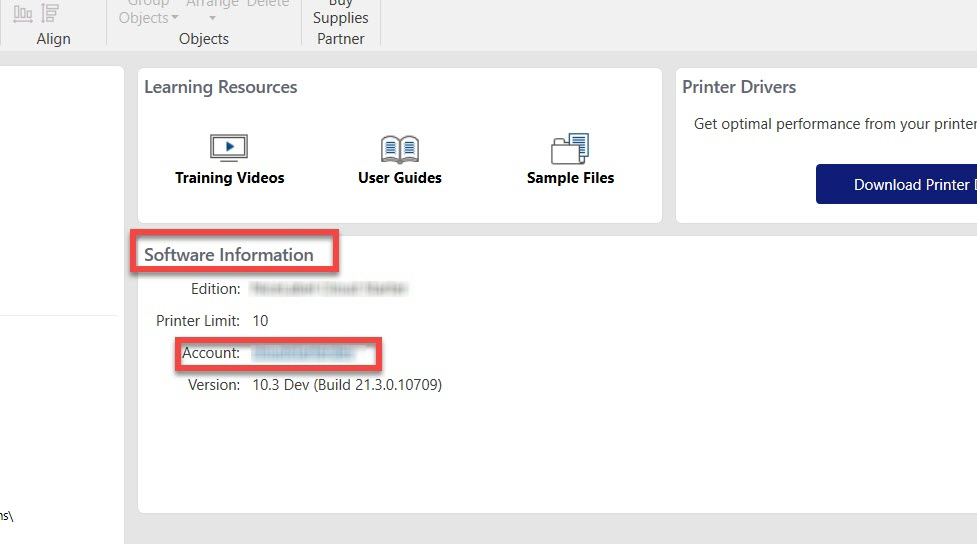977x544 pixels.
Task: Click the blurred Account value
Action: (x=303, y=353)
